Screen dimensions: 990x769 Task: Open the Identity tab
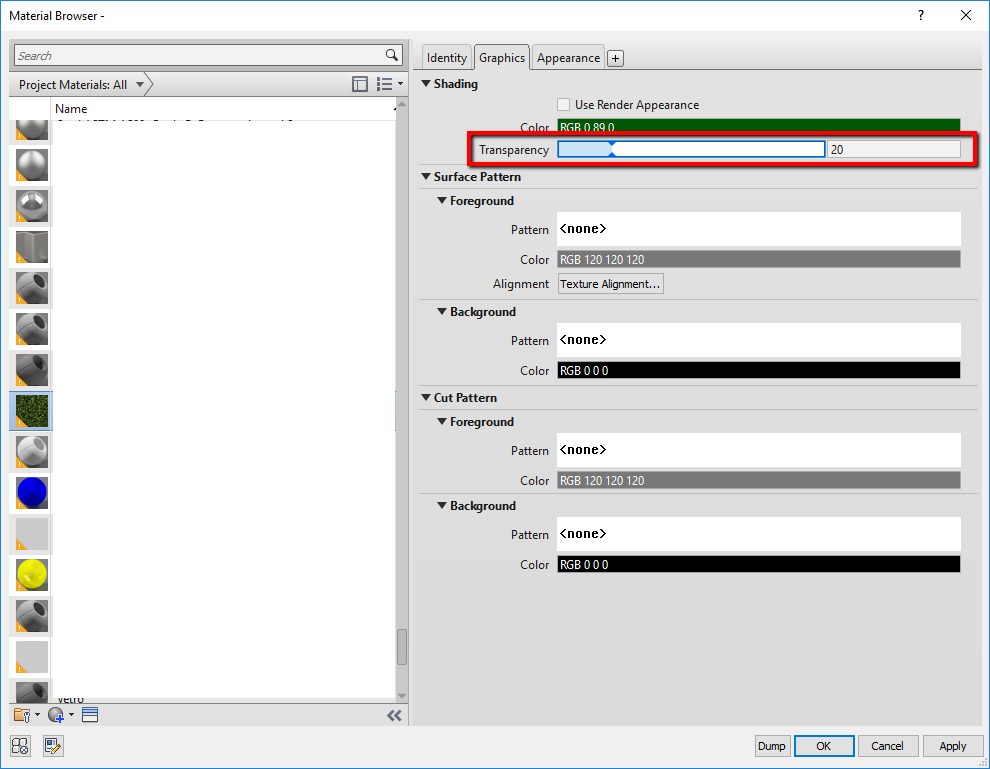pos(446,57)
